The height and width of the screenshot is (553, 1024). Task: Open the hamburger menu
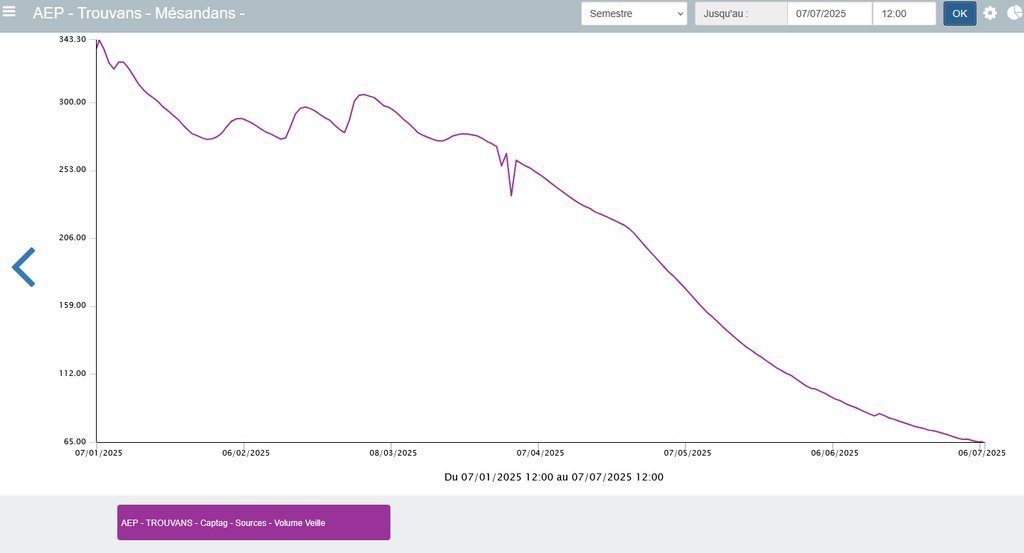10,12
